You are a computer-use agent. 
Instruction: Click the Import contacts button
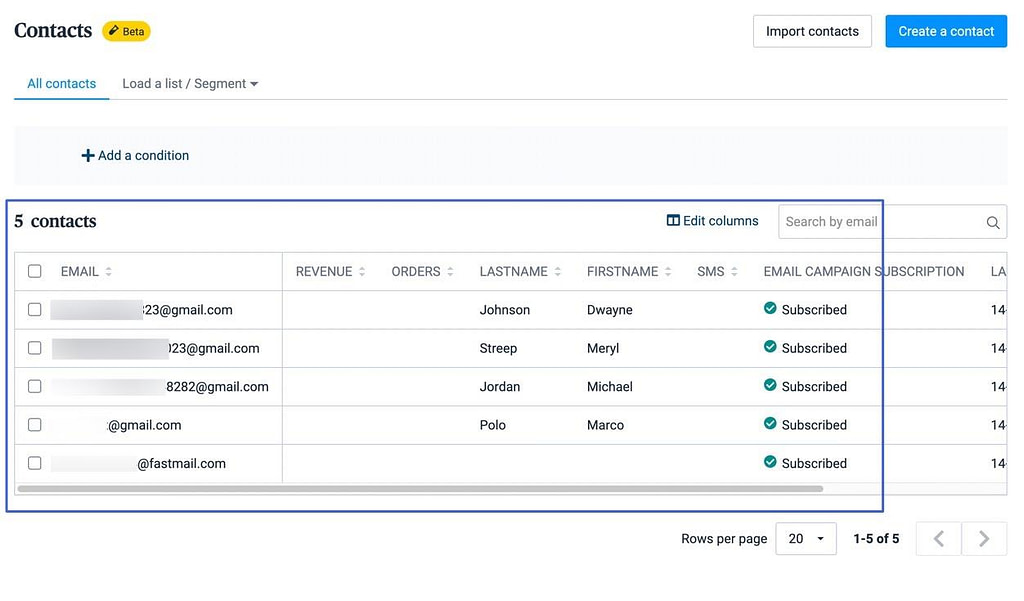click(812, 31)
